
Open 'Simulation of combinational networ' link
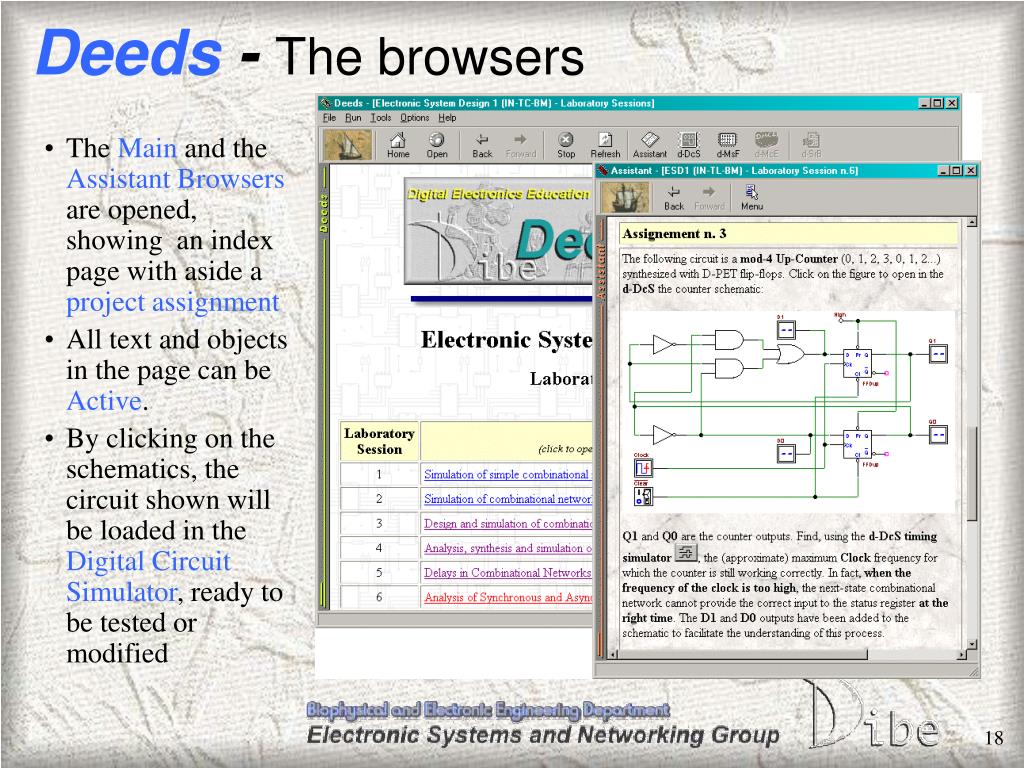tap(507, 499)
